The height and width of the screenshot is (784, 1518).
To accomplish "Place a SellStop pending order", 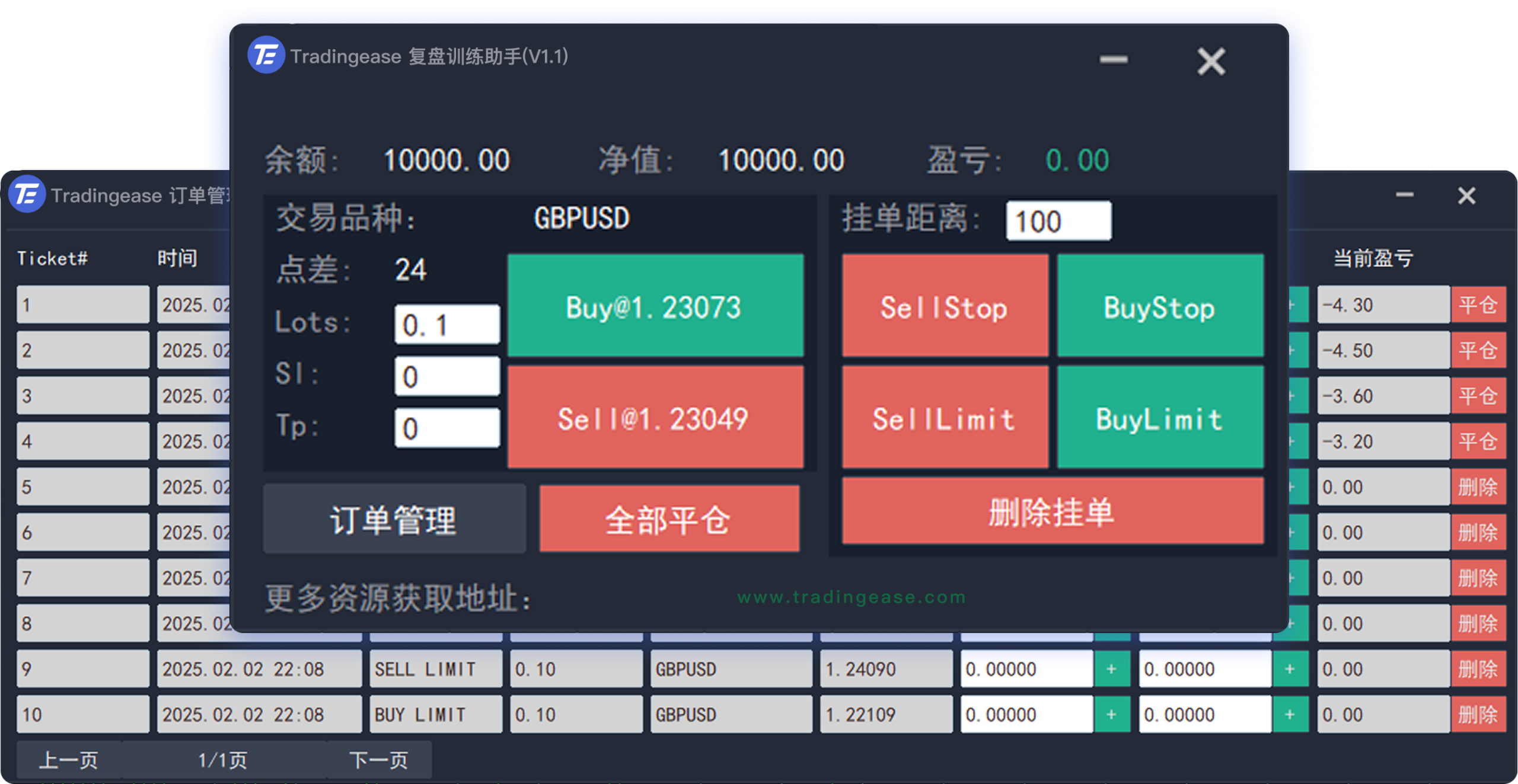I will [x=945, y=306].
